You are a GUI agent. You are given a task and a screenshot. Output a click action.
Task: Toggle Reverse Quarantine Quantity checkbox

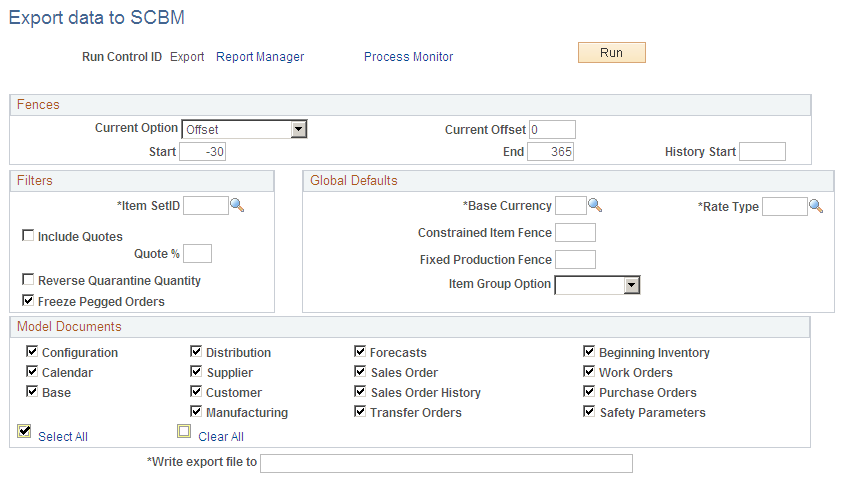(x=28, y=279)
